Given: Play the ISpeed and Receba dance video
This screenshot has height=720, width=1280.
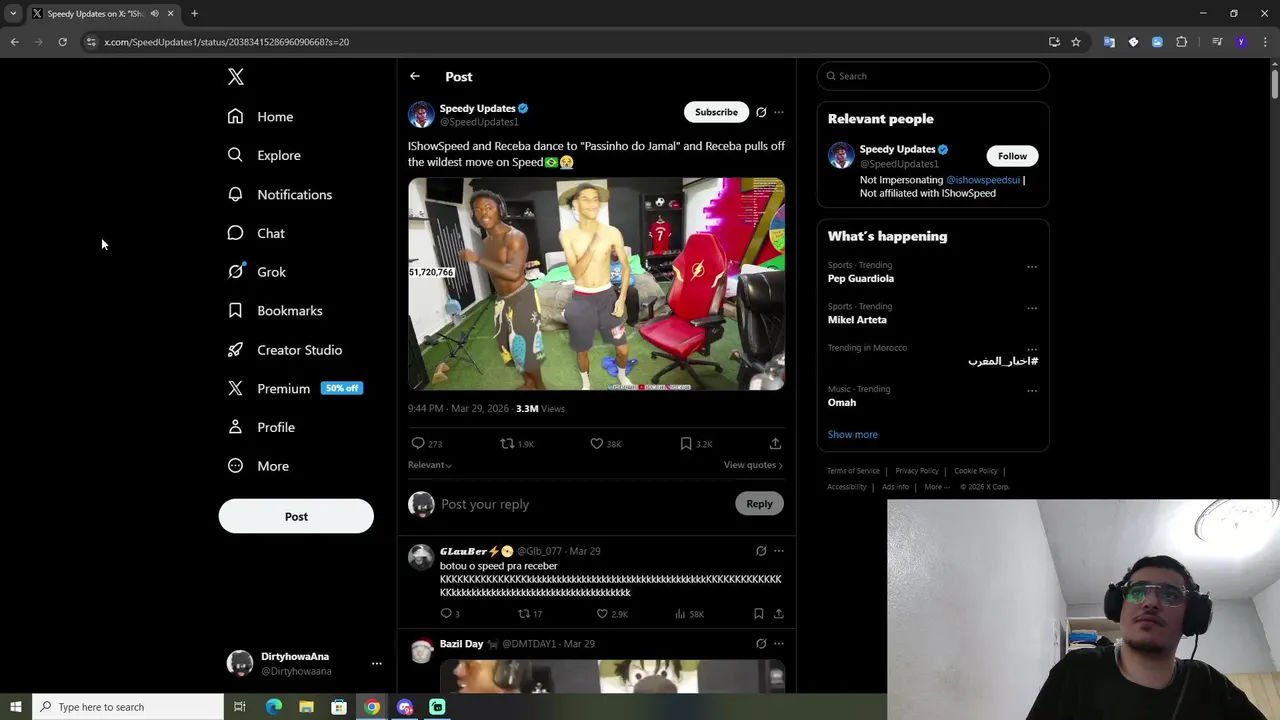Looking at the screenshot, I should 596,284.
